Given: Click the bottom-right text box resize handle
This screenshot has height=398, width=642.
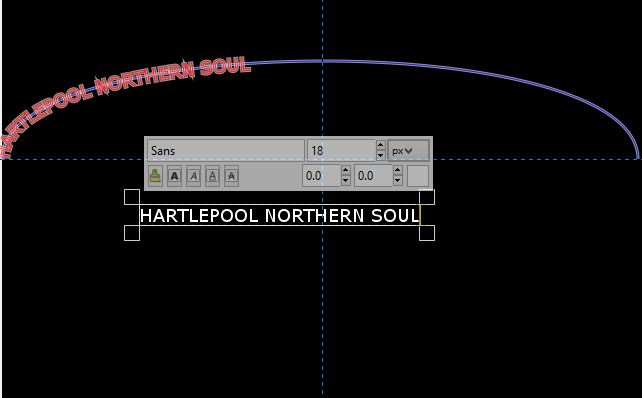Looking at the screenshot, I should [x=427, y=233].
